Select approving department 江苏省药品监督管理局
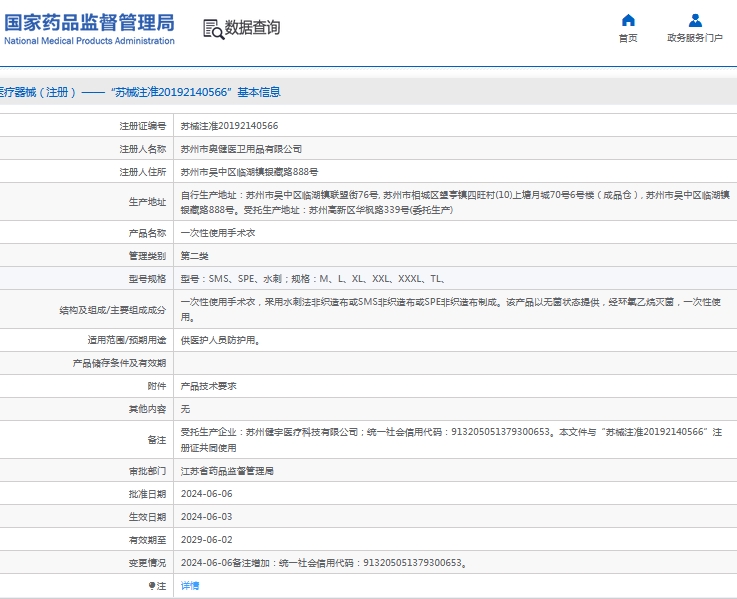This screenshot has height=599, width=737. (227, 471)
